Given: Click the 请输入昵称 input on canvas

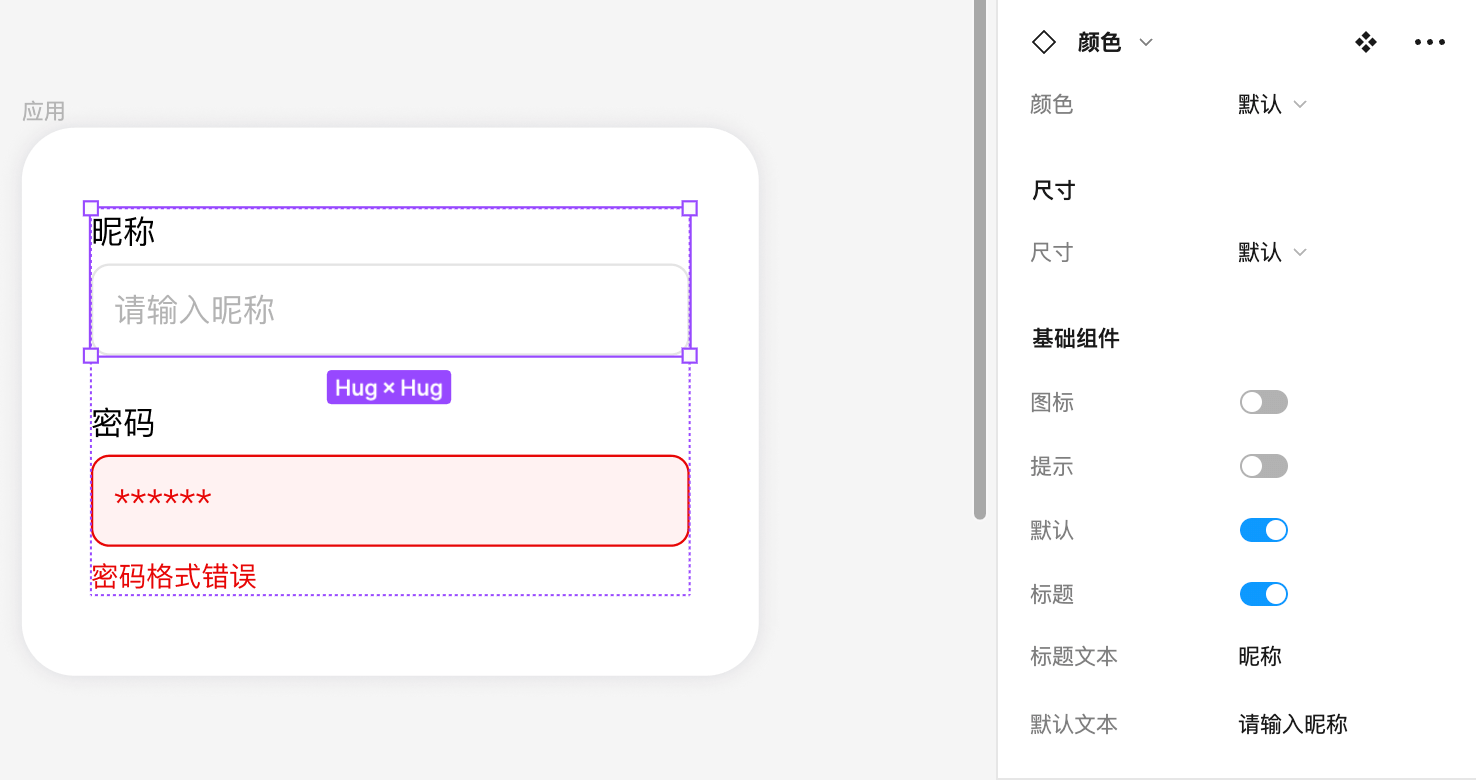Looking at the screenshot, I should point(390,310).
